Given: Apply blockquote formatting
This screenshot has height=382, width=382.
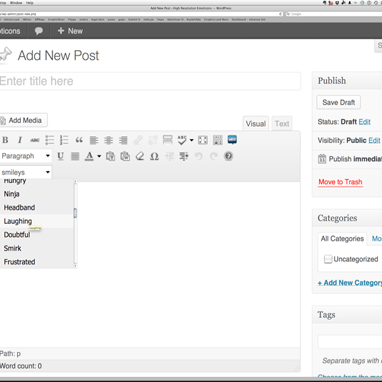Looking at the screenshot, I should click(x=79, y=140).
